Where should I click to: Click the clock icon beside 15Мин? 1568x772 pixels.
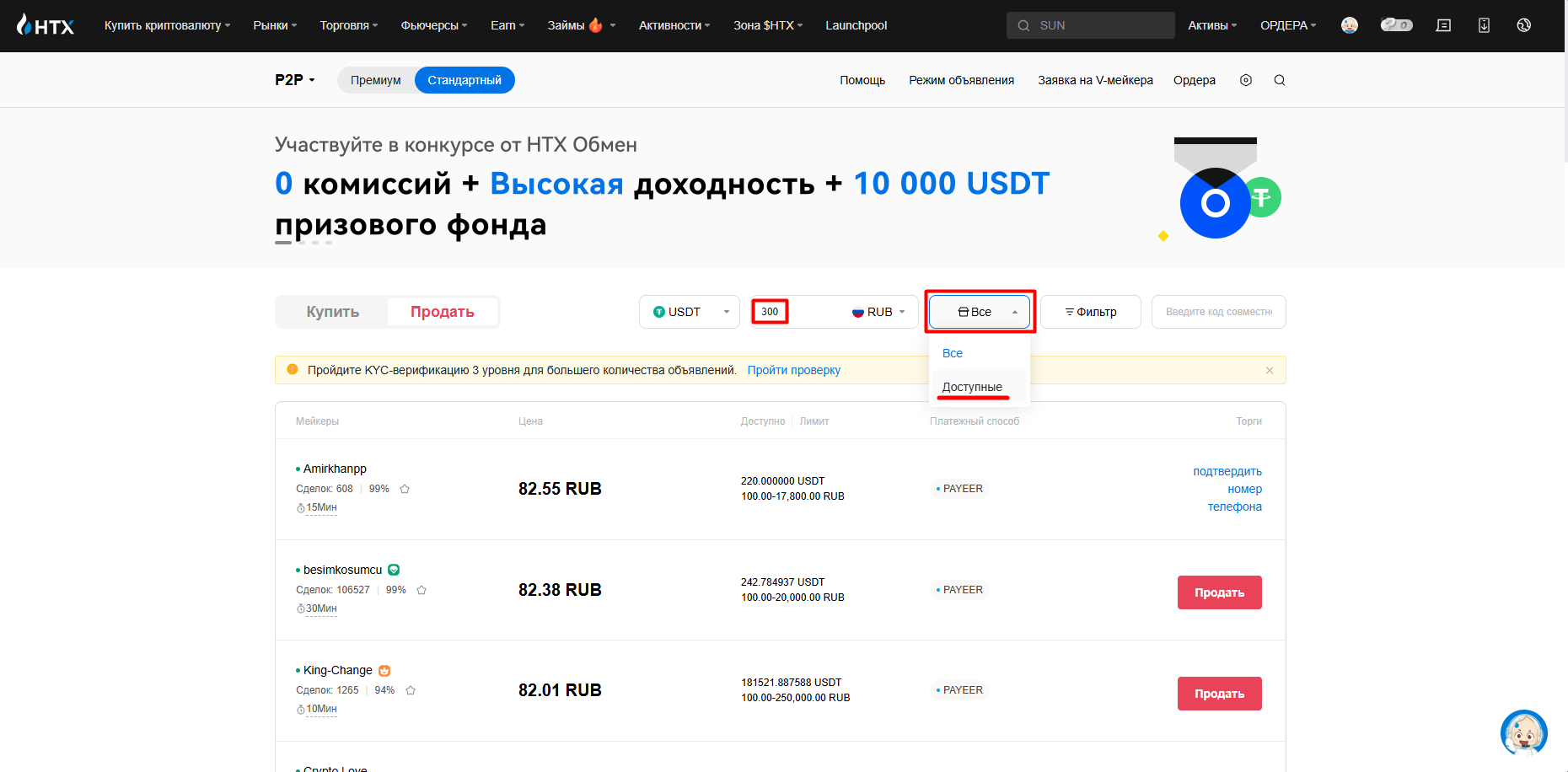click(301, 507)
